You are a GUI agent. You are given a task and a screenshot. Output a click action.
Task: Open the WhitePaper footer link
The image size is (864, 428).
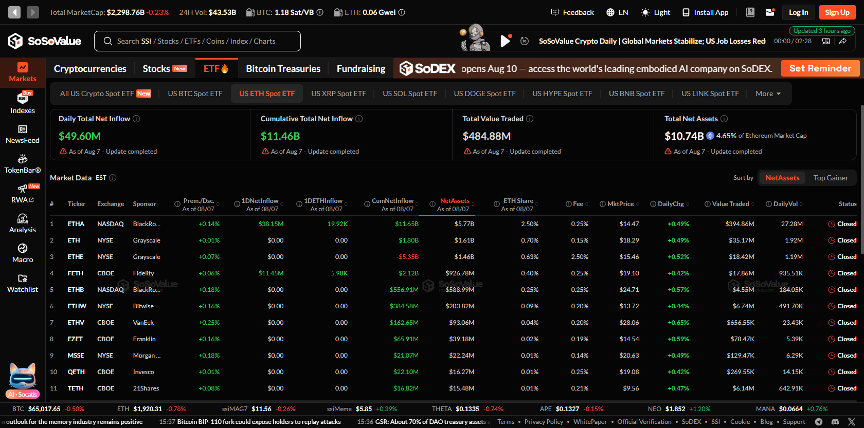589,421
